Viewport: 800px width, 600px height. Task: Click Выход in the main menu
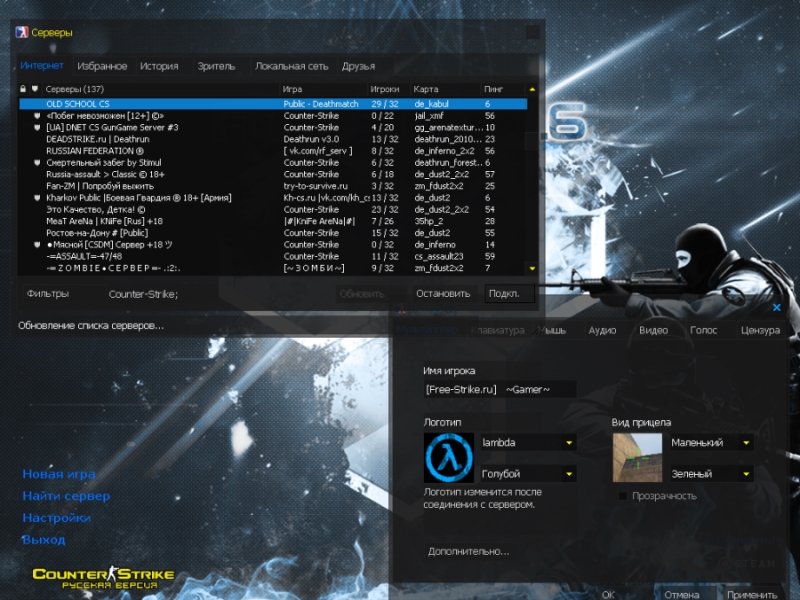coord(44,540)
